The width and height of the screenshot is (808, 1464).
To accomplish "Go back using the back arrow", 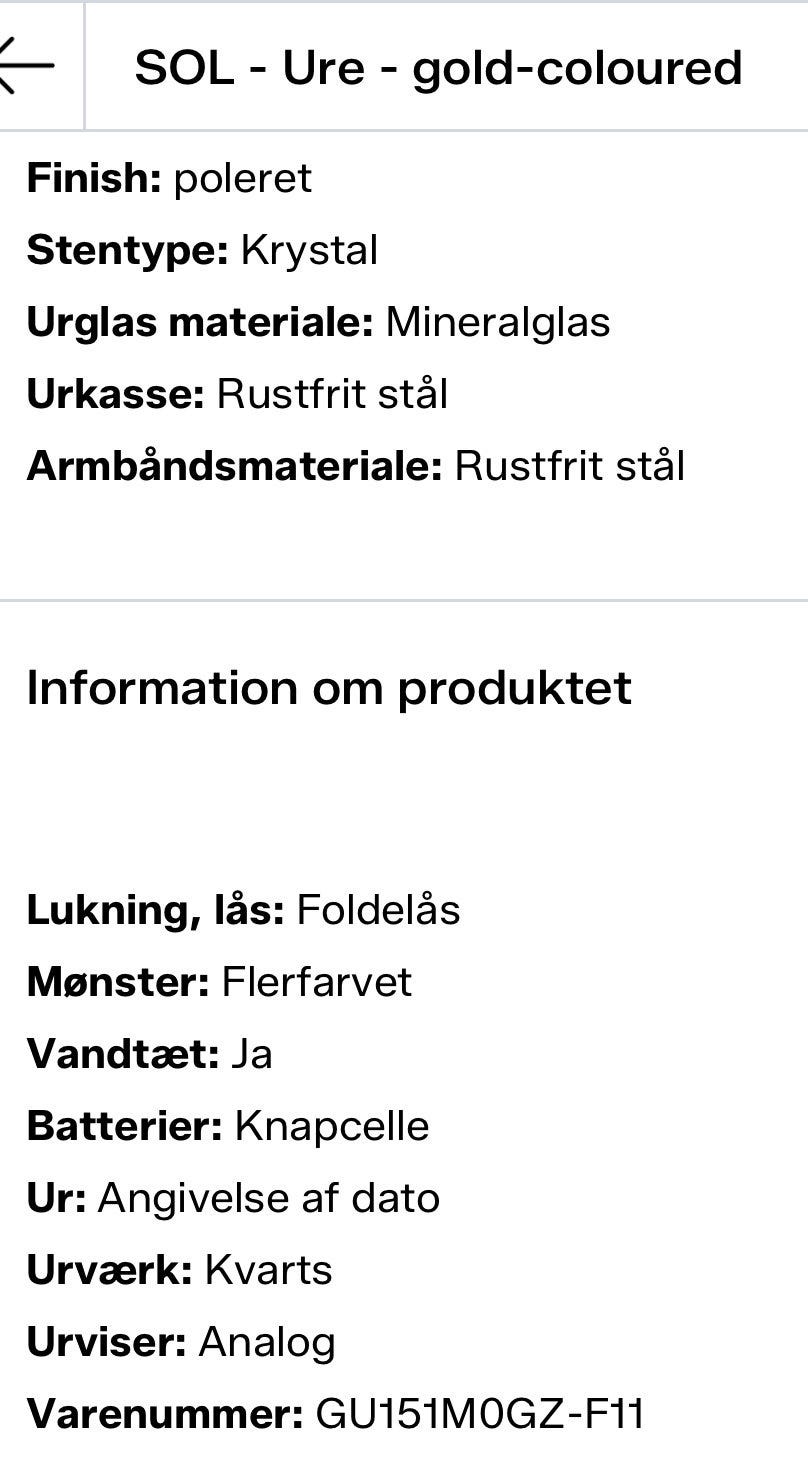I will 28,66.
